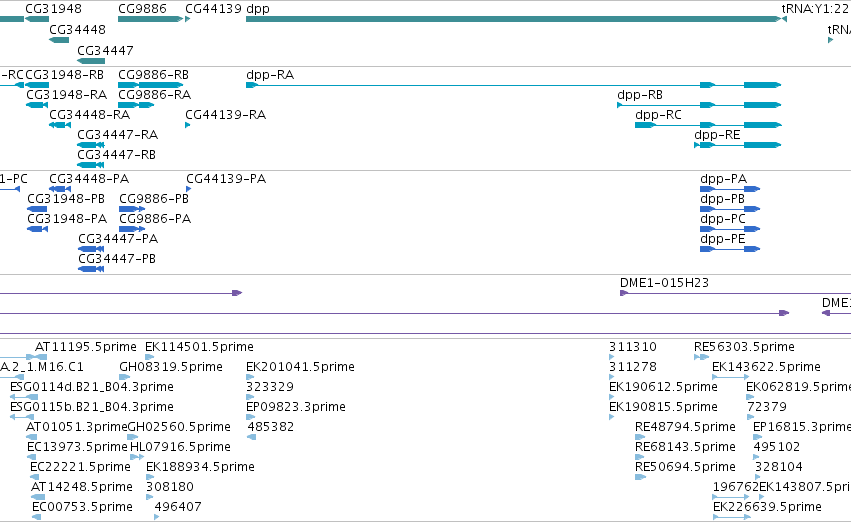Click EST EK114501.5prime
851x522 pixels.
click(149, 358)
